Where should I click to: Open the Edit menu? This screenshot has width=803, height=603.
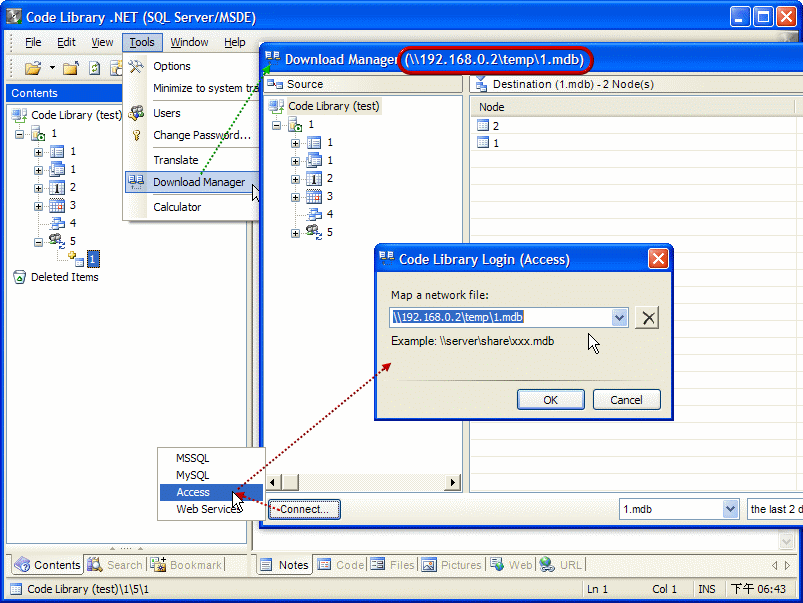[66, 42]
